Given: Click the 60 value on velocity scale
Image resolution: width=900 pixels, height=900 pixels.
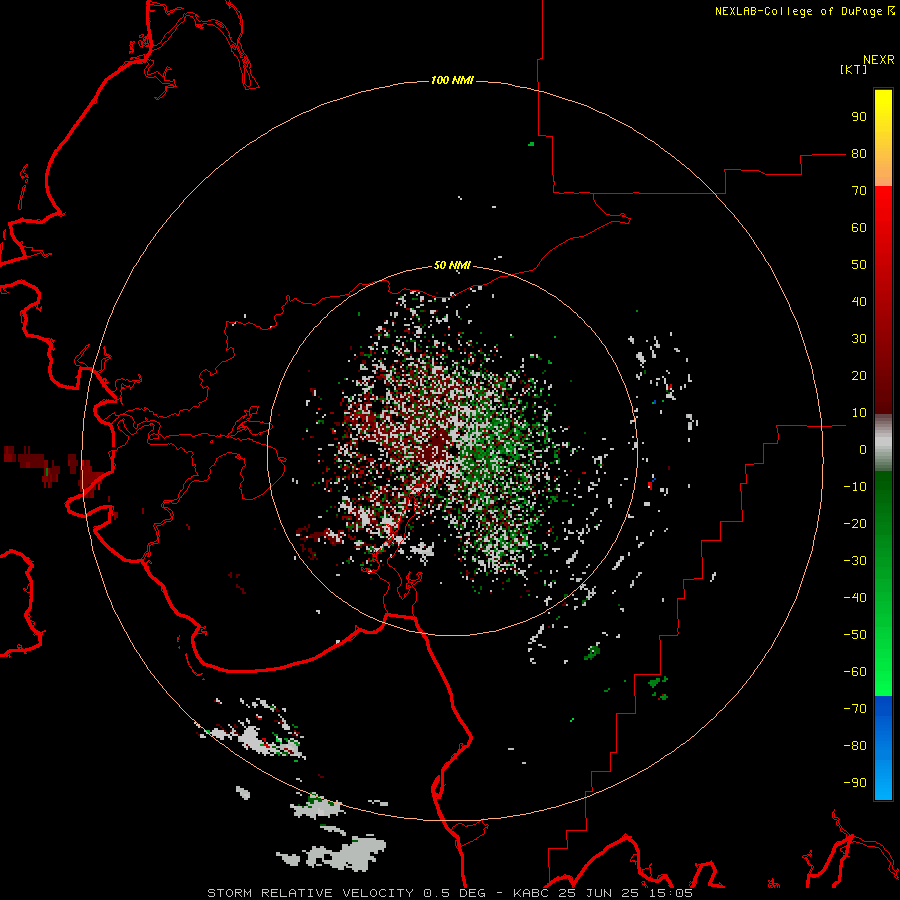Looking at the screenshot, I should point(859,228).
